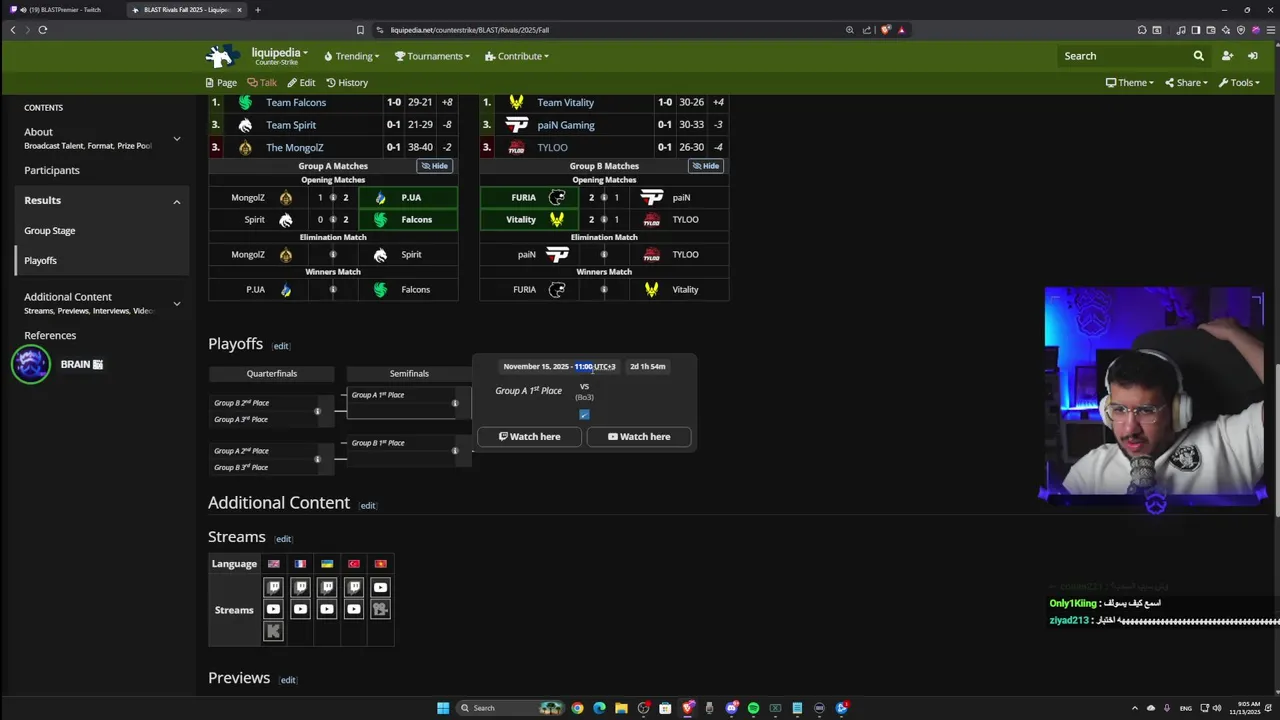1280x720 pixels.
Task: Click the Twitch Watch here button
Action: (x=529, y=437)
